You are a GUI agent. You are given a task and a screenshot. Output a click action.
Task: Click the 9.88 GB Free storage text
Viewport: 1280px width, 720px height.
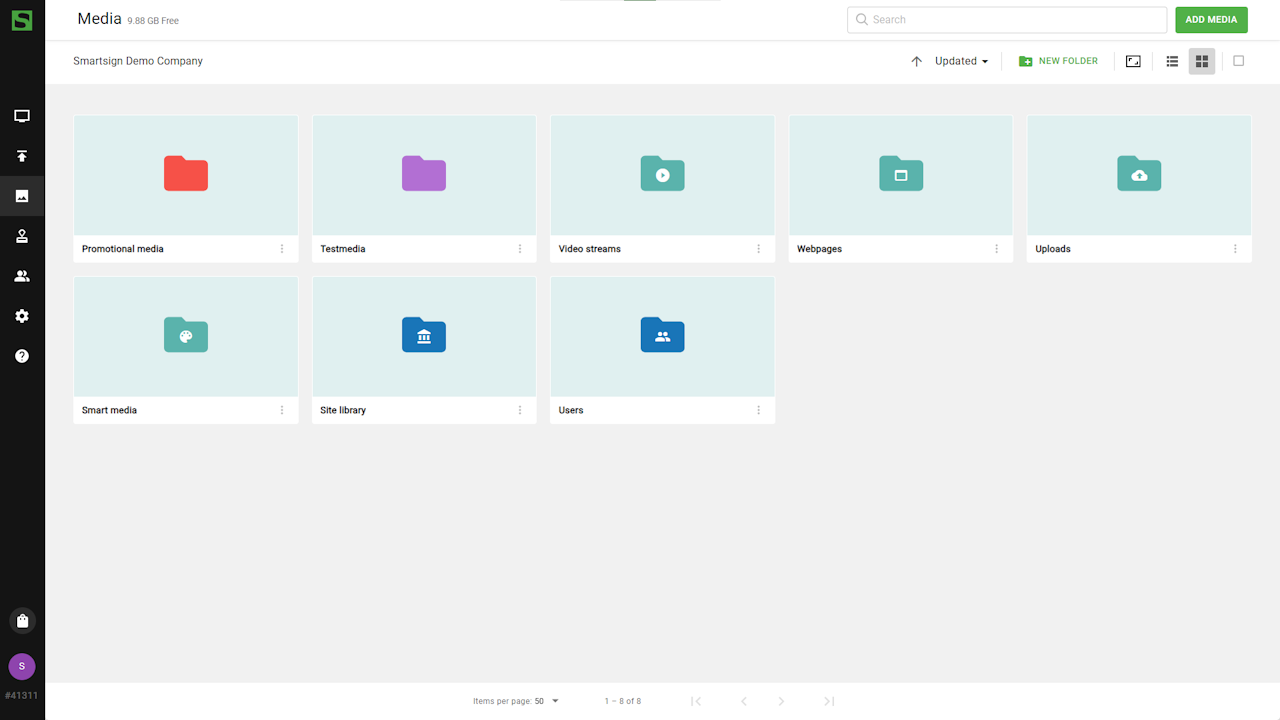153,21
